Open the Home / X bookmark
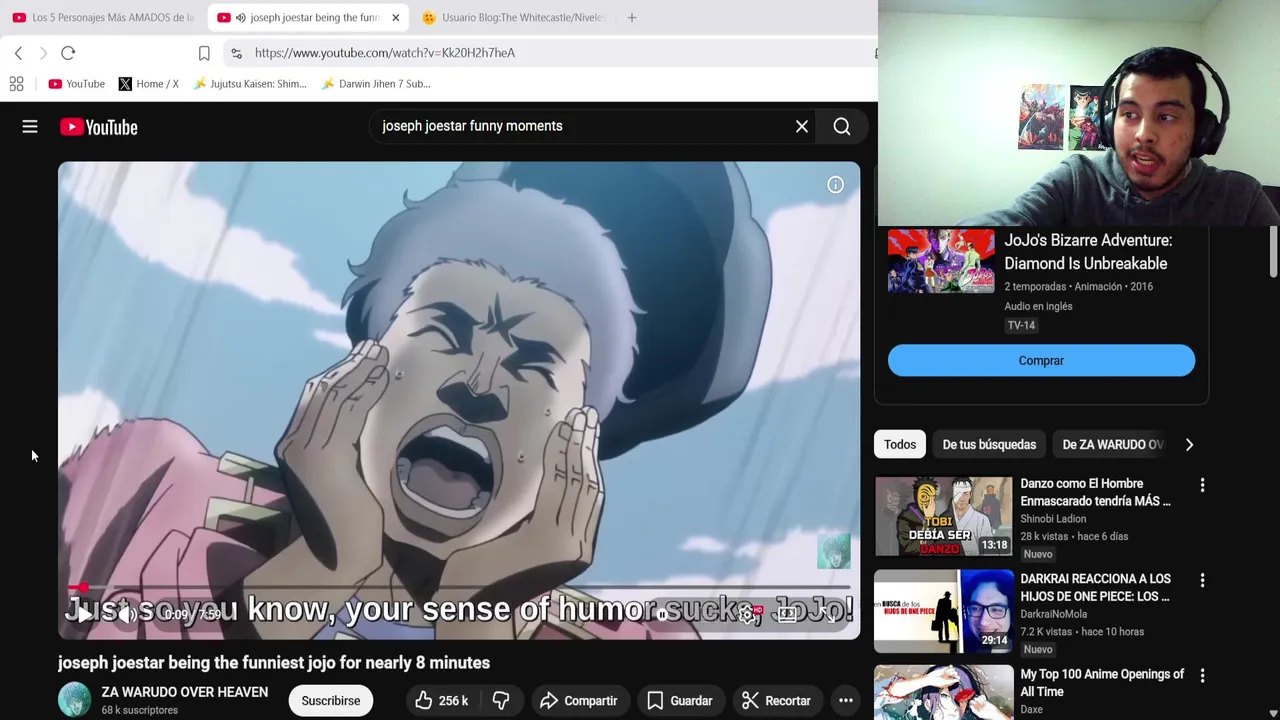Image resolution: width=1280 pixels, height=720 pixels. tap(148, 84)
